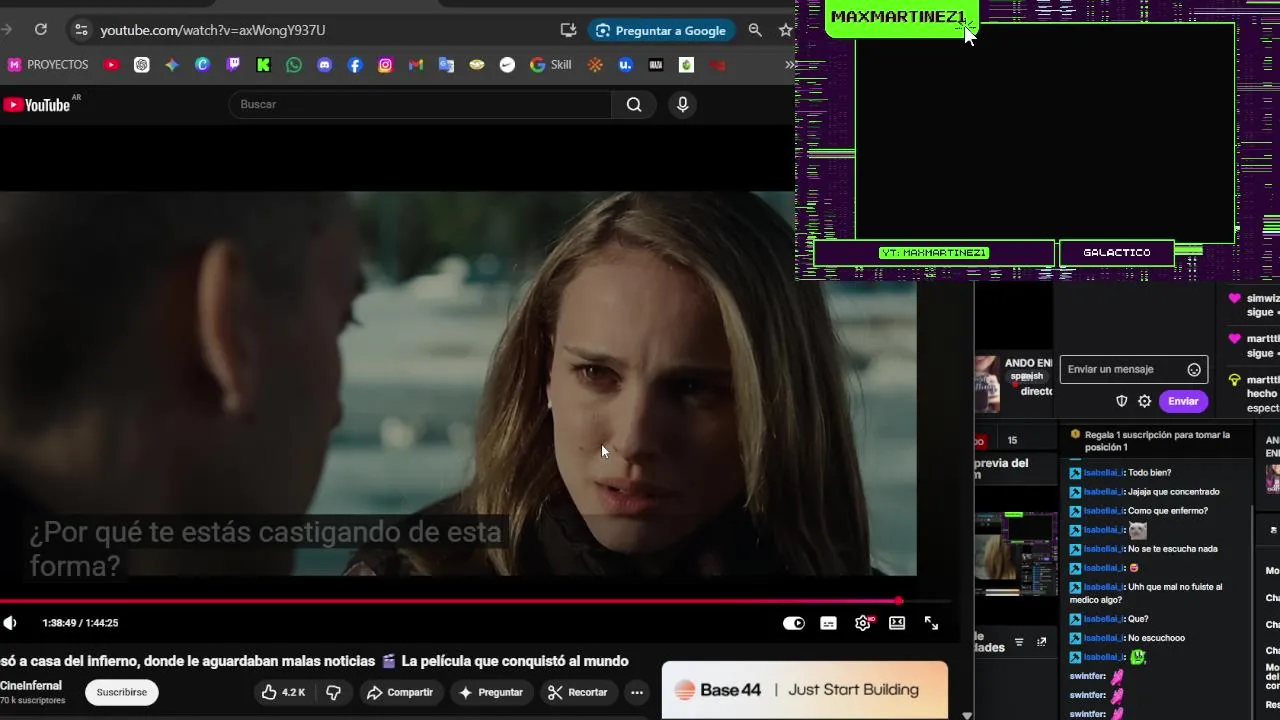Viewport: 1280px width, 720px height.
Task: Click the Recortar clip button
Action: (577, 692)
